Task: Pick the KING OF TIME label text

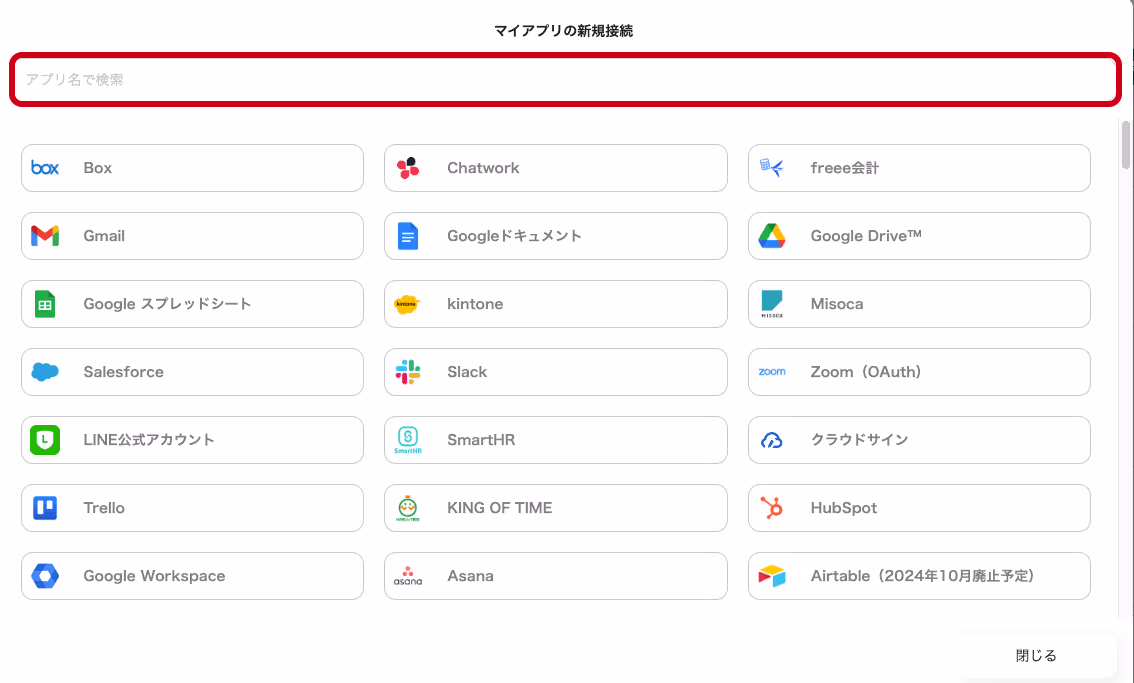Action: tap(500, 508)
